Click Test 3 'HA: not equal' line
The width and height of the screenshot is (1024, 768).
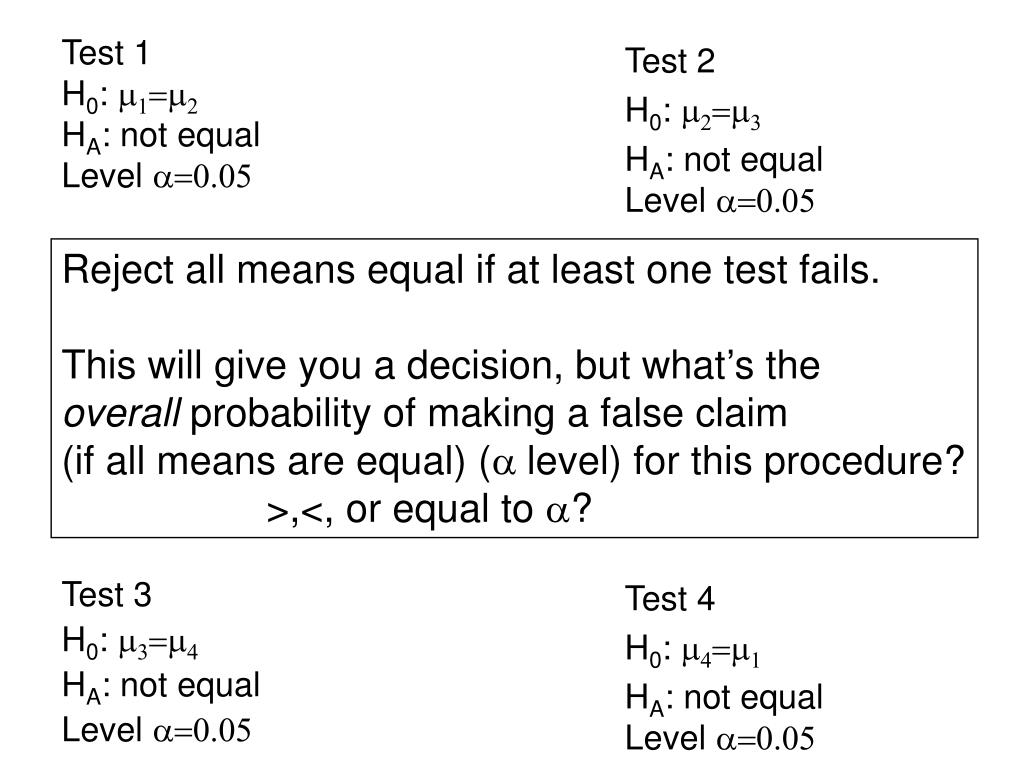coord(161,687)
